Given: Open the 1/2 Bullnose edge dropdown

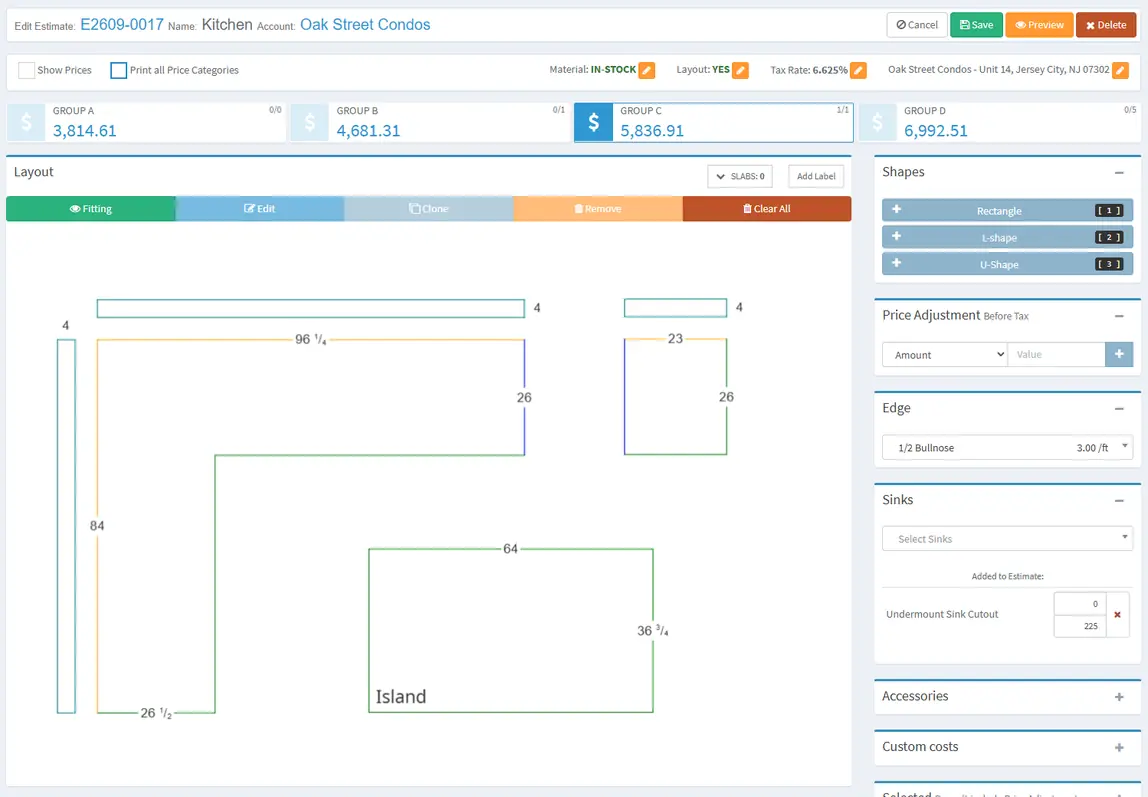Looking at the screenshot, I should 1007,447.
